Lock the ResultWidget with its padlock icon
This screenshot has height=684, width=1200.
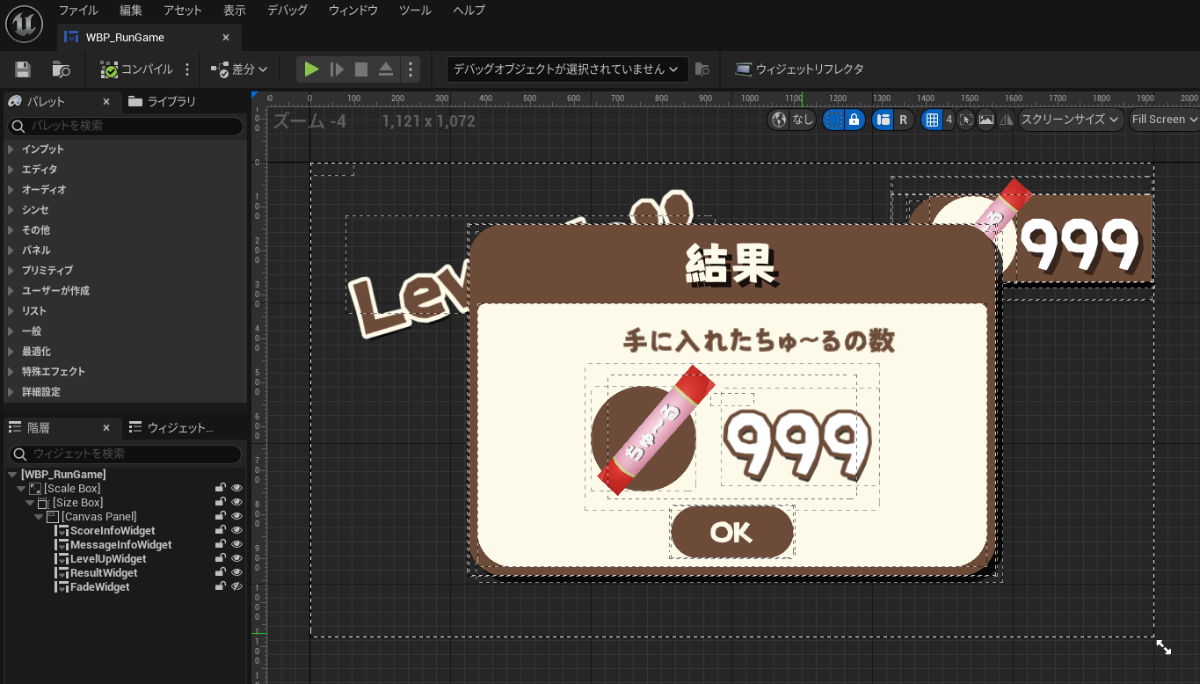pyautogui.click(x=220, y=573)
